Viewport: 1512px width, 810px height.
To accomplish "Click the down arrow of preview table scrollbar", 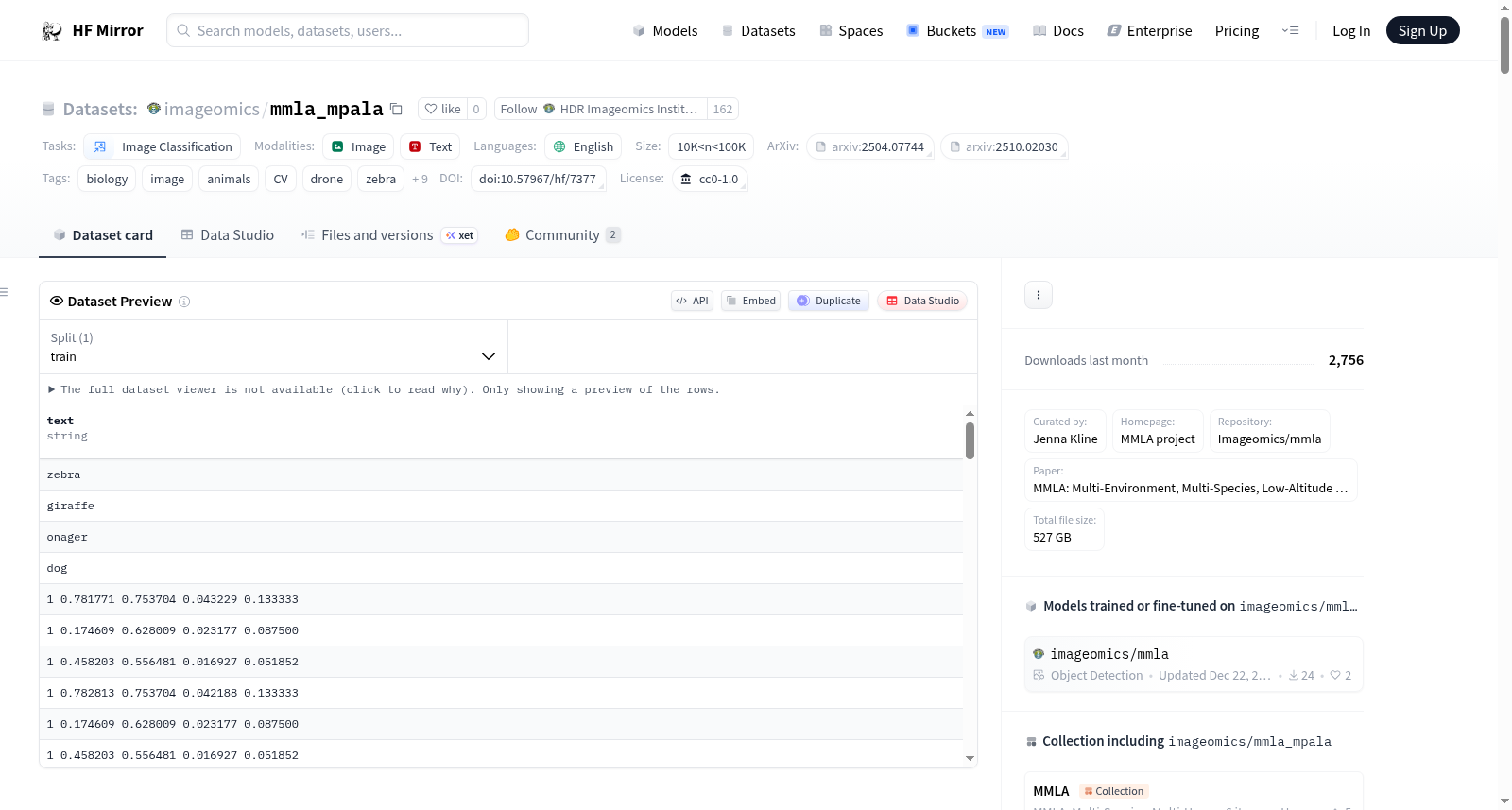I will pyautogui.click(x=970, y=758).
